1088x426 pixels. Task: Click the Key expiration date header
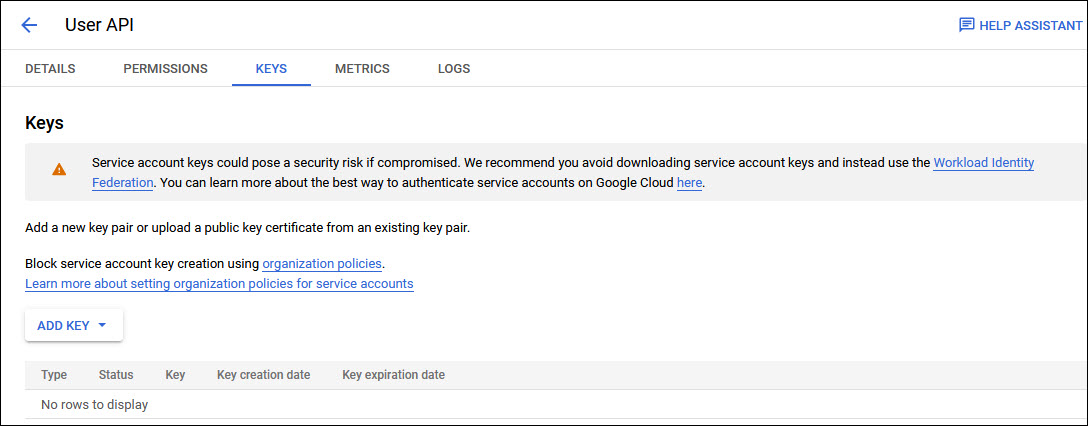393,375
